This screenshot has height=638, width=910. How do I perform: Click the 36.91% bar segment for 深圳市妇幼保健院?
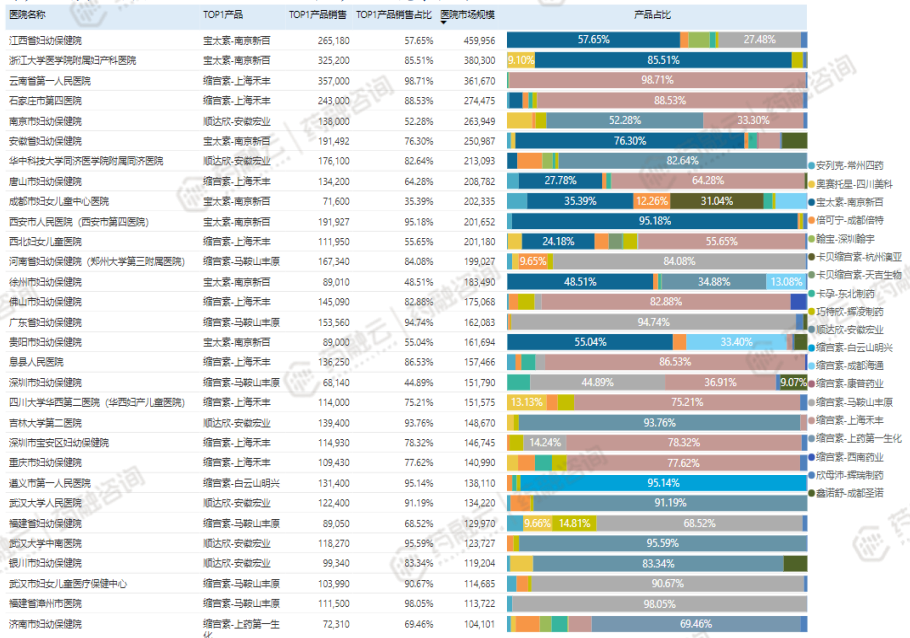click(720, 382)
